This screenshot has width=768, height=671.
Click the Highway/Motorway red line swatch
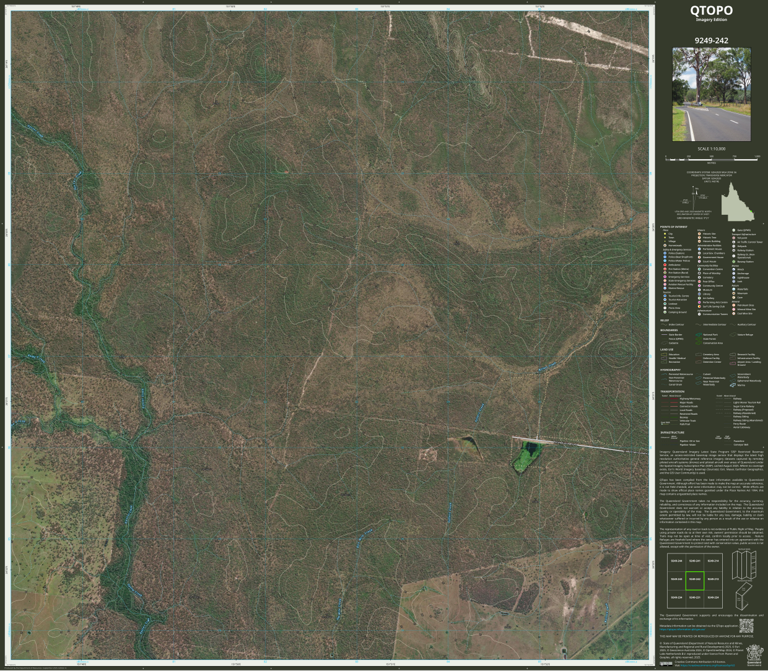coord(674,399)
